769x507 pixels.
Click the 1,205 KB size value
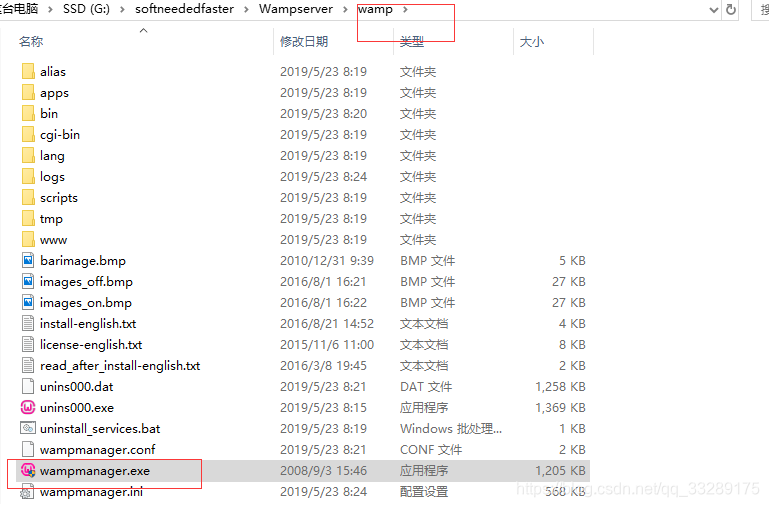tap(560, 471)
